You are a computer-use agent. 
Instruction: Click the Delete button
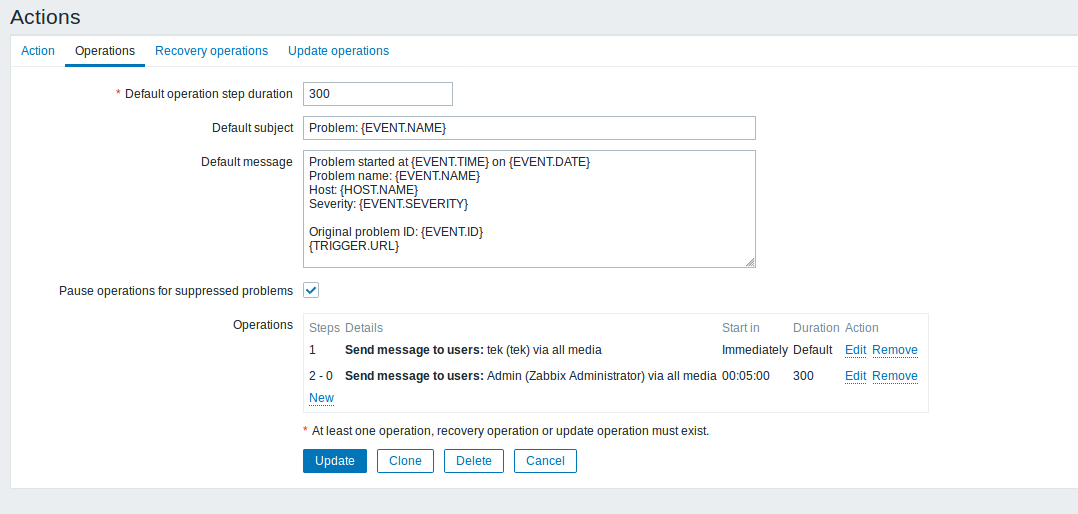point(474,461)
